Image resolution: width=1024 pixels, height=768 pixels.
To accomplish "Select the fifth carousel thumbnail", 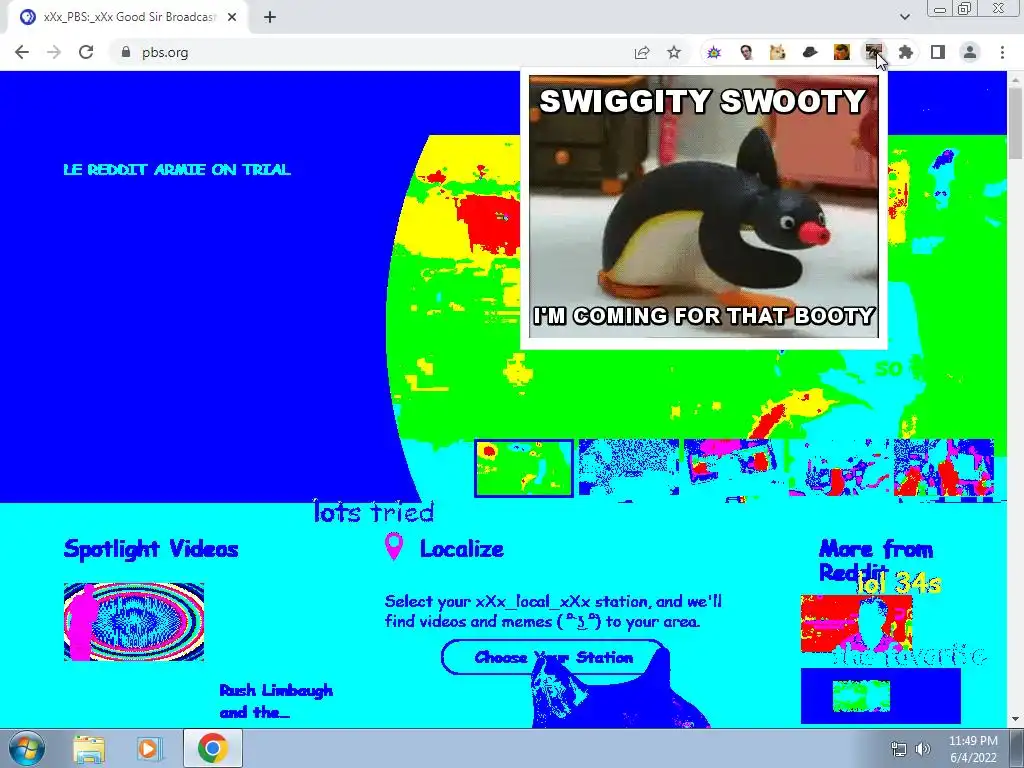I will click(x=944, y=468).
